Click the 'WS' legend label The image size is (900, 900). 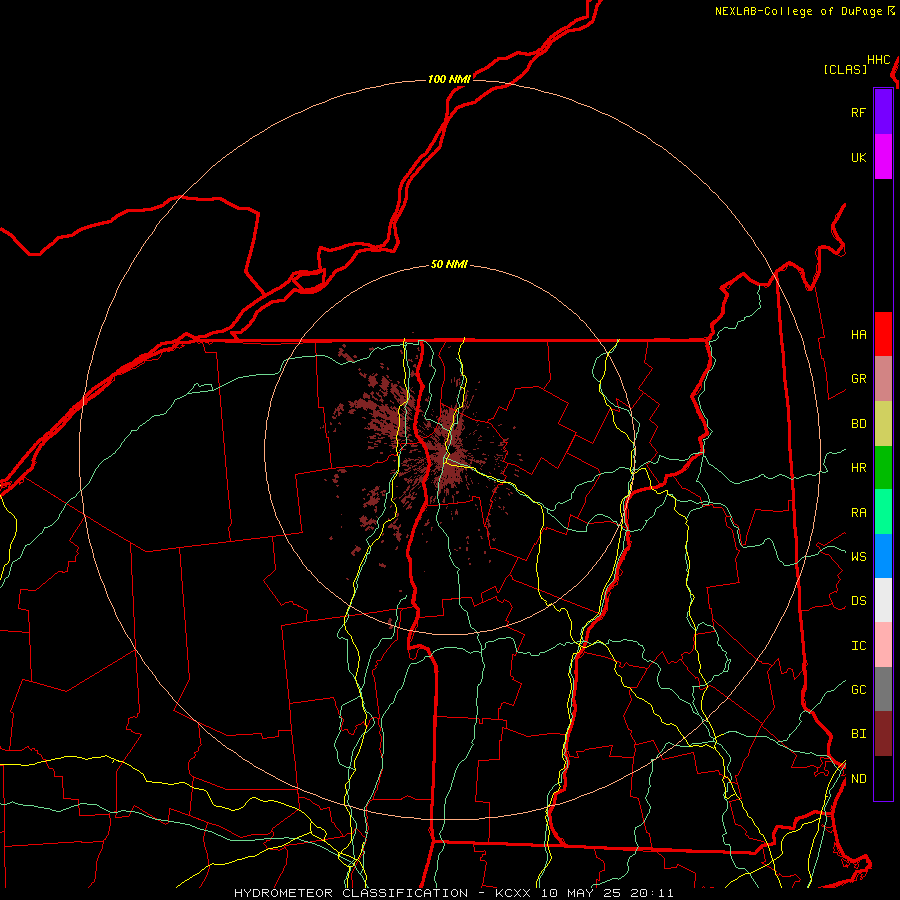point(858,556)
